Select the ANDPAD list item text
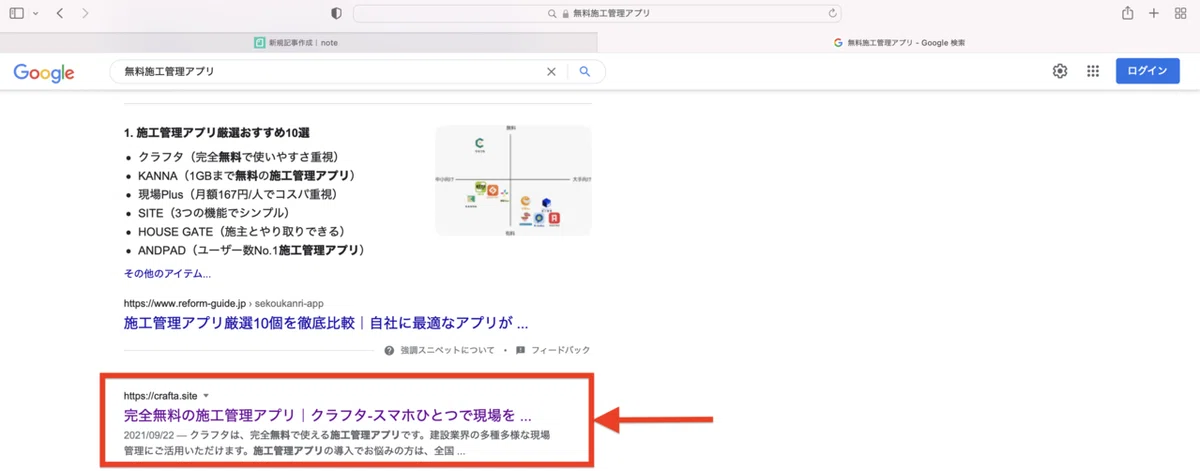The width and height of the screenshot is (1200, 471). [254, 250]
